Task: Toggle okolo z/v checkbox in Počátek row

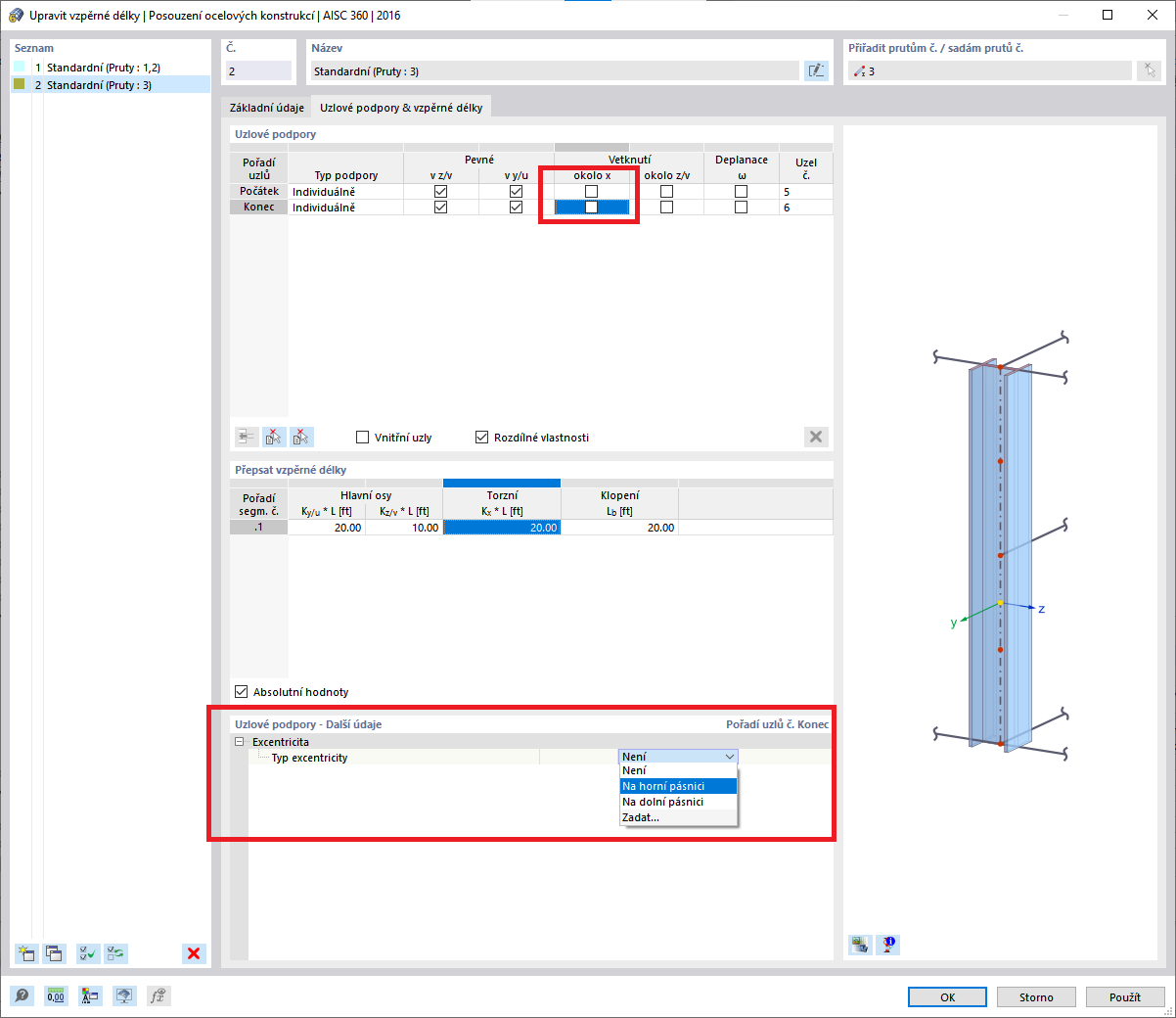Action: point(666,192)
